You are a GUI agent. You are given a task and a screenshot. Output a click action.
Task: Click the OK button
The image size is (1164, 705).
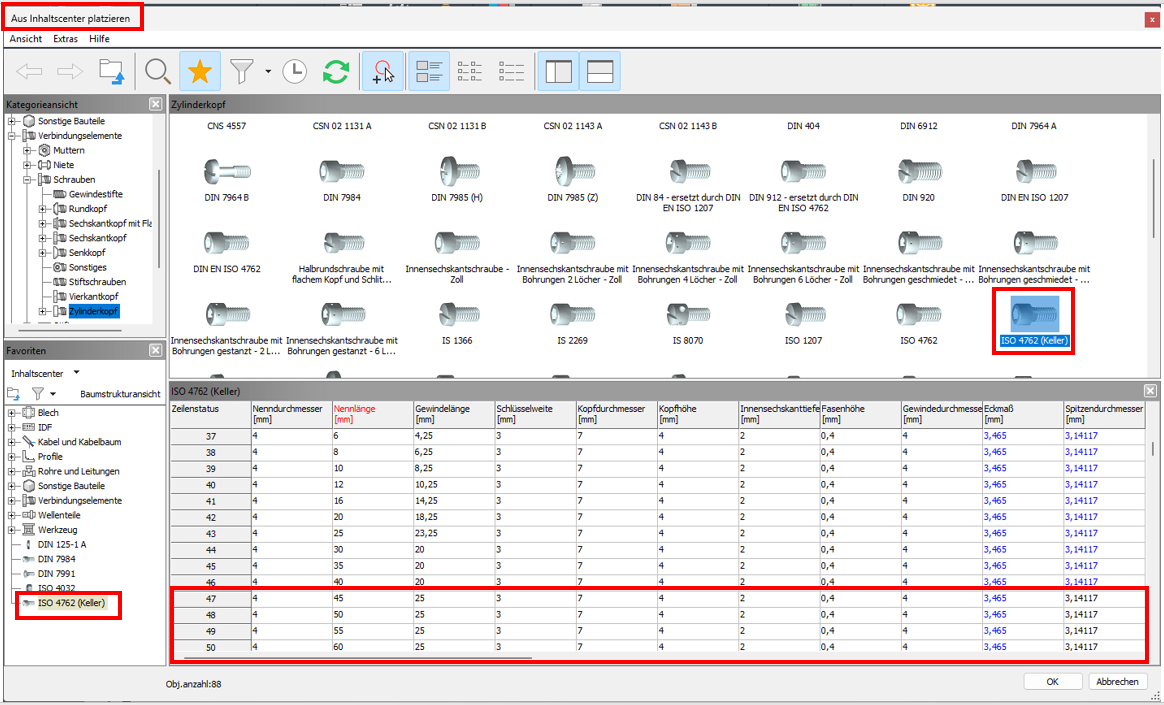[x=1052, y=681]
